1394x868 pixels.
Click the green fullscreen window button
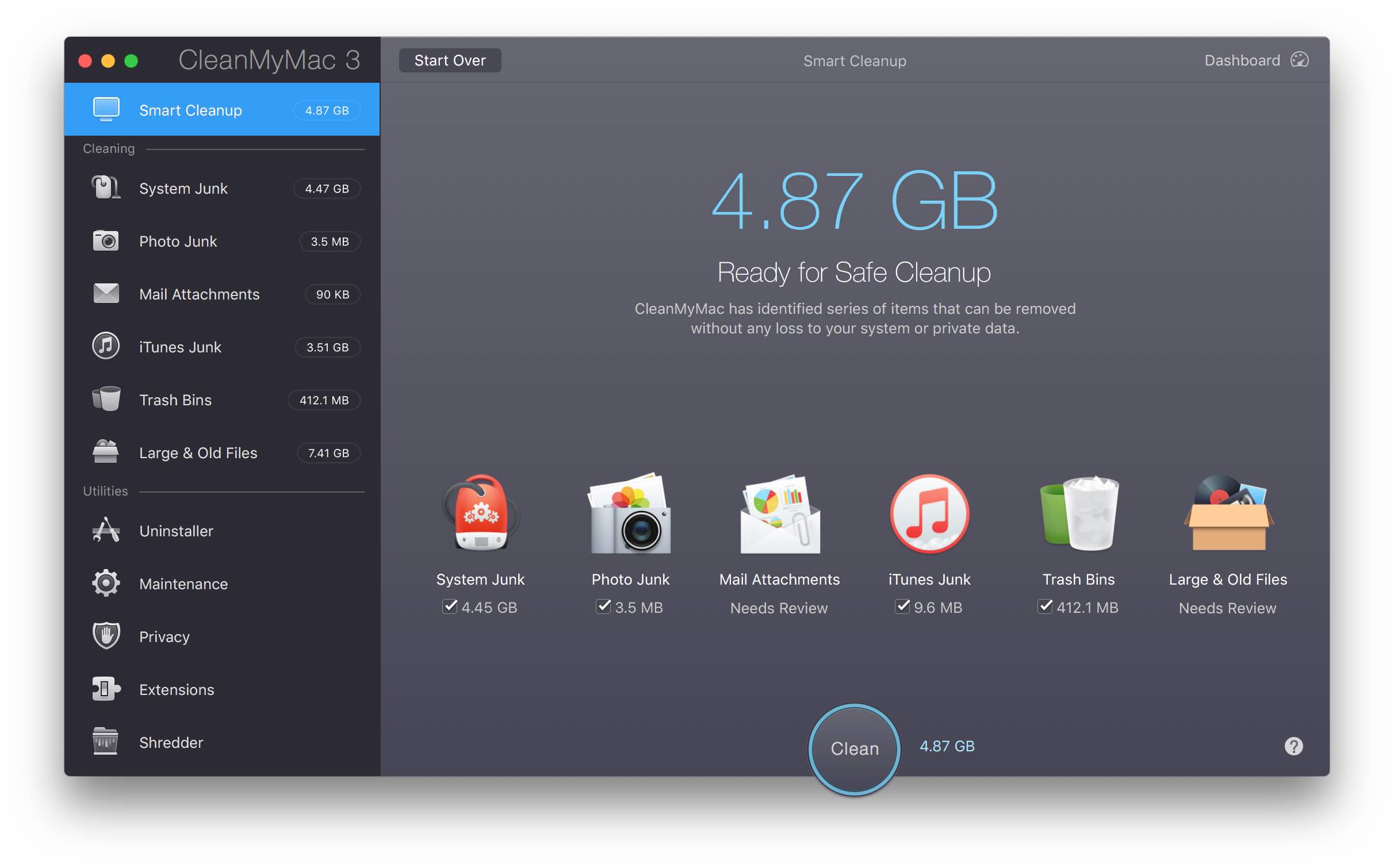(131, 60)
